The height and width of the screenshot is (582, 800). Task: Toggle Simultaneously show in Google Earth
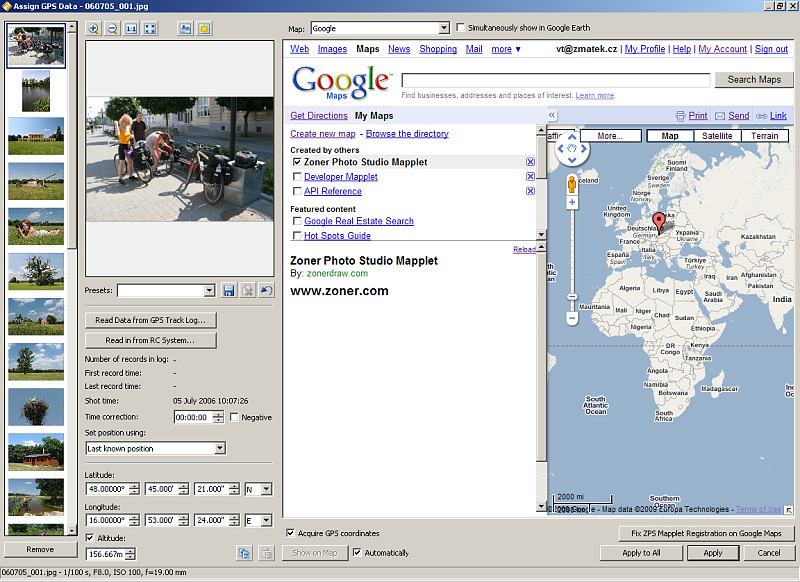[461, 28]
